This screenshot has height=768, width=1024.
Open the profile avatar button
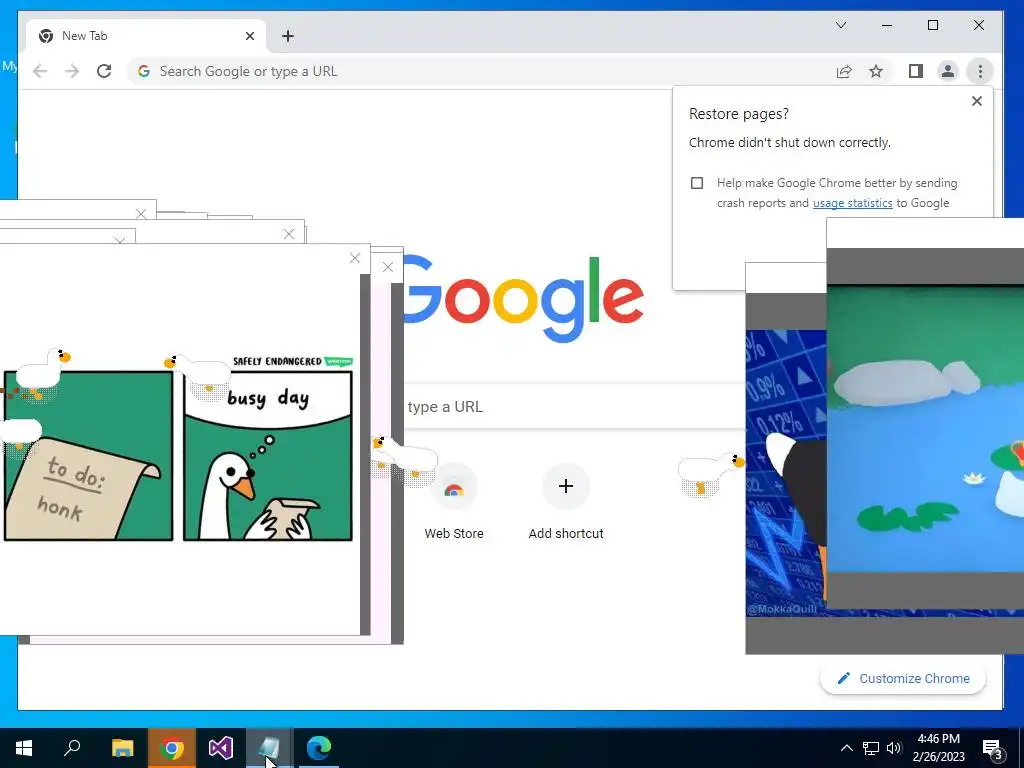point(948,71)
